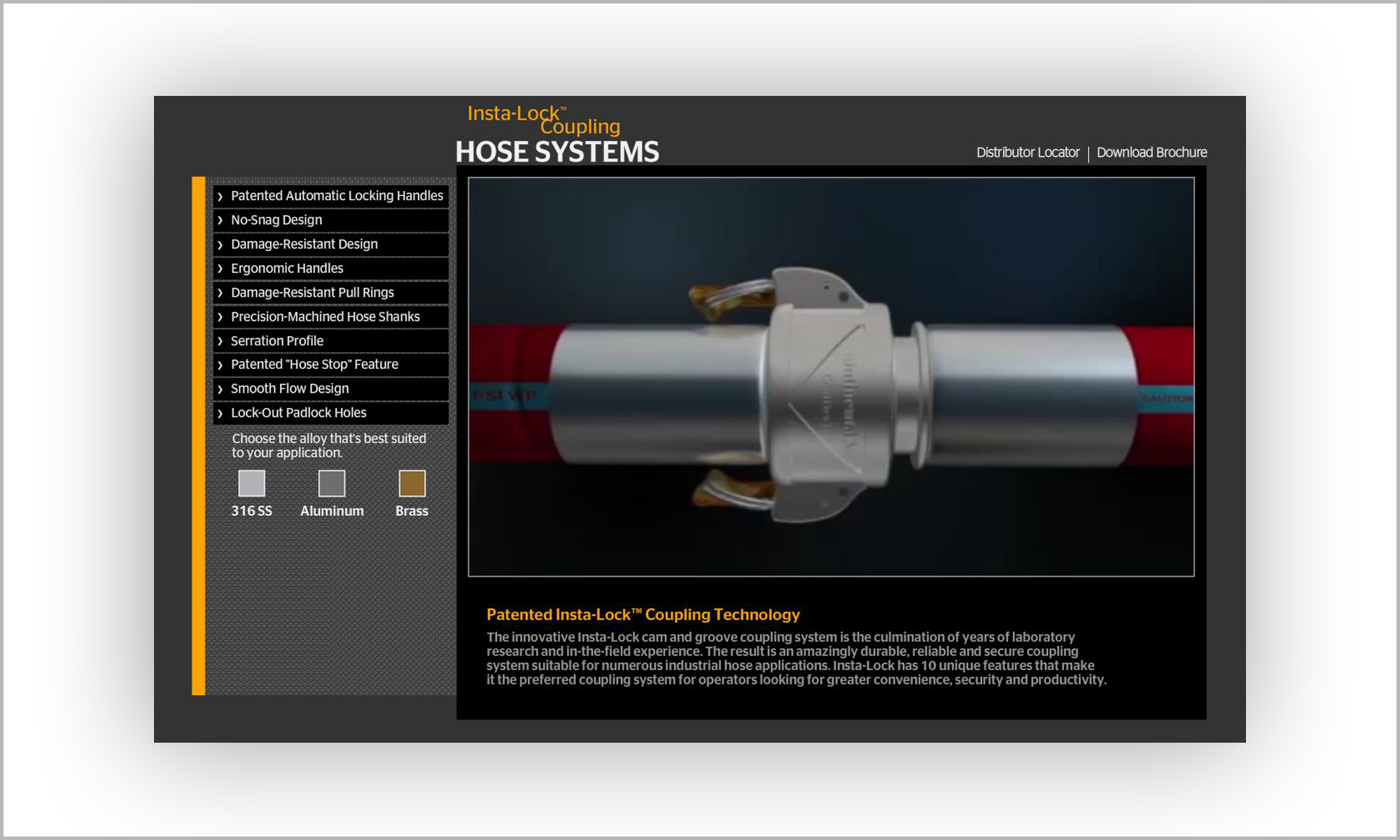Click the Patented Insta-Lock Coupling Technology heading
The width and height of the screenshot is (1400, 840).
coord(643,615)
